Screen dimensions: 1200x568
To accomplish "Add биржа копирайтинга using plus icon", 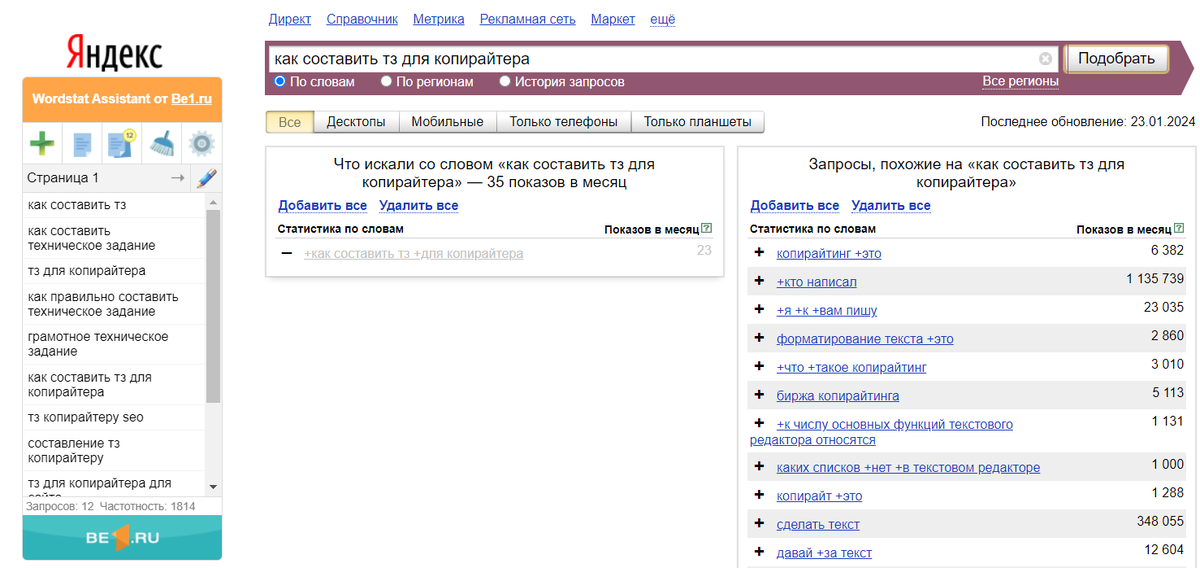I will coord(759,395).
